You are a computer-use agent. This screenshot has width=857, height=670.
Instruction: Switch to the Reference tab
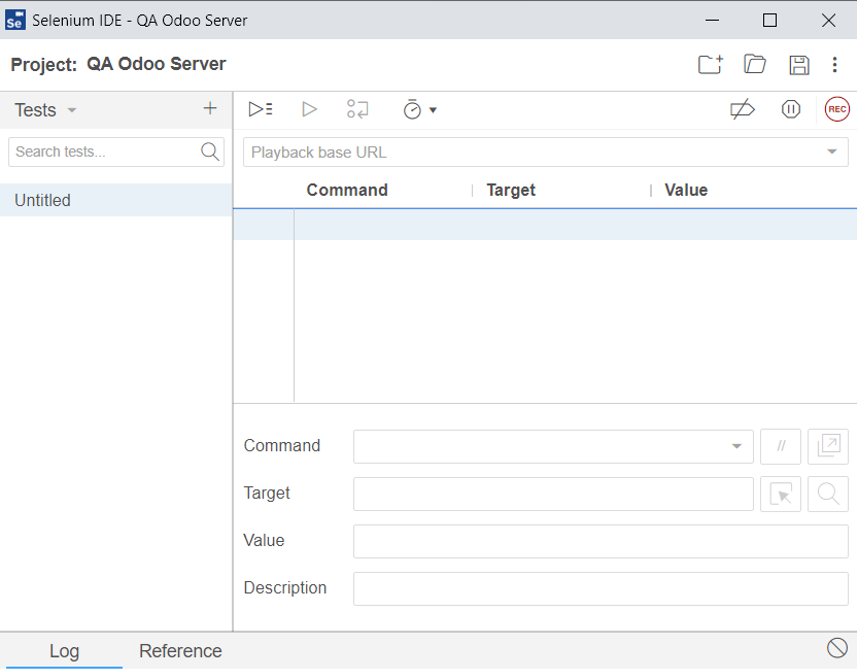click(x=180, y=651)
